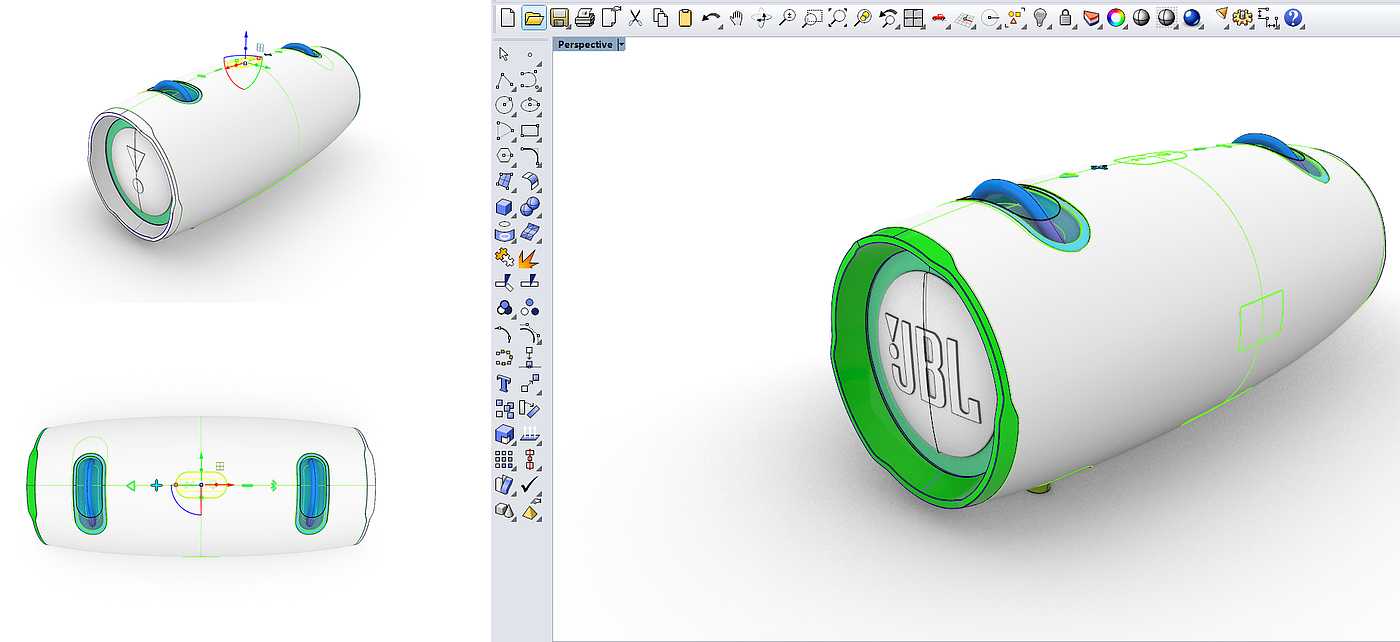This screenshot has width=1400, height=642.
Task: Click the Undo View Change icon
Action: (888, 17)
